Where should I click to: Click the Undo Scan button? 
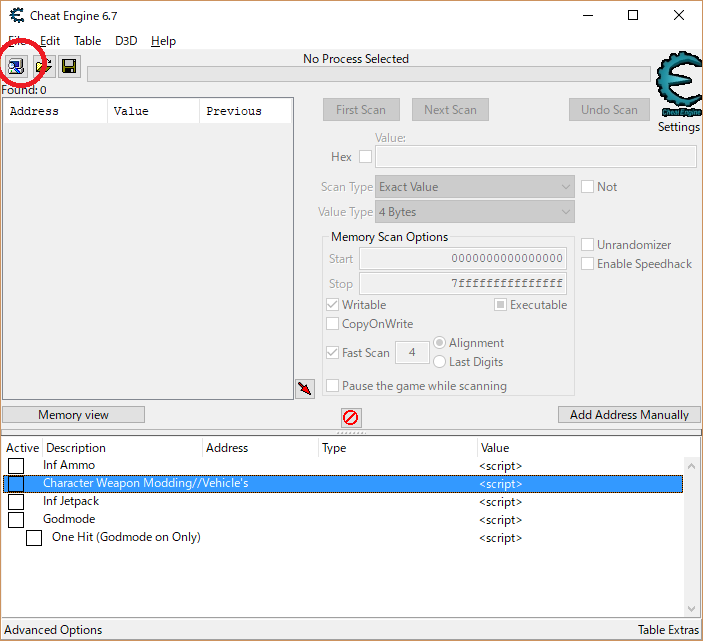tap(609, 110)
